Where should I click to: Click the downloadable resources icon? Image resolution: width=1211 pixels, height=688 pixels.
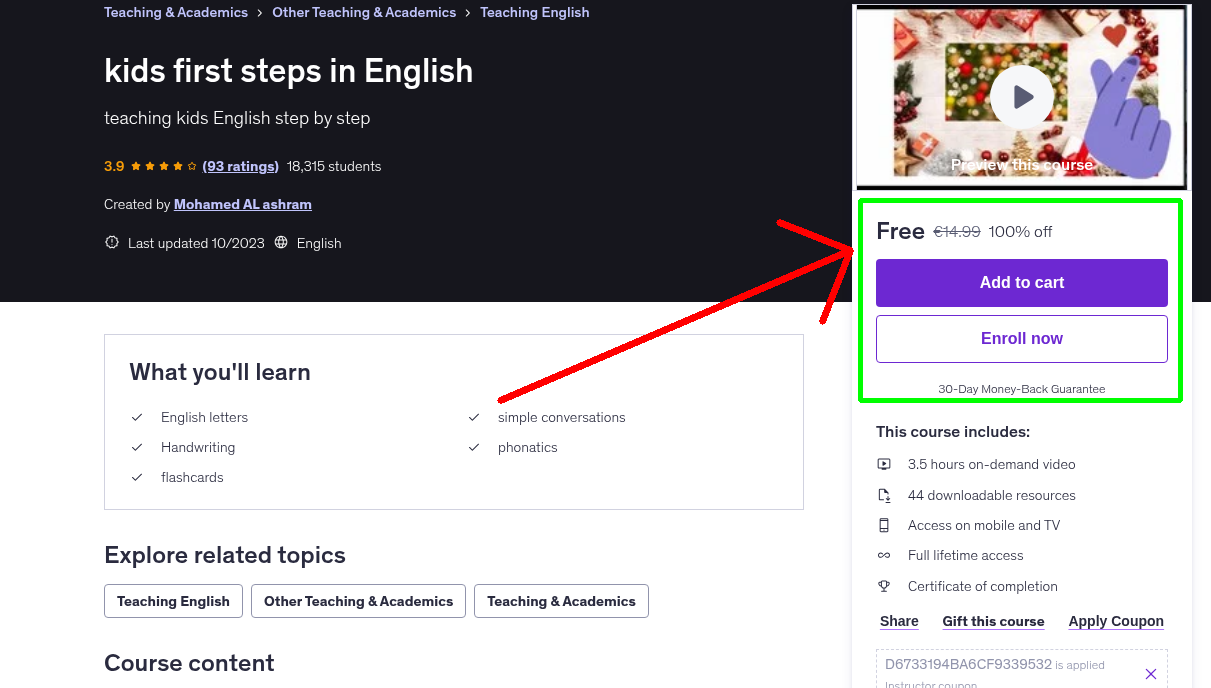(x=884, y=495)
